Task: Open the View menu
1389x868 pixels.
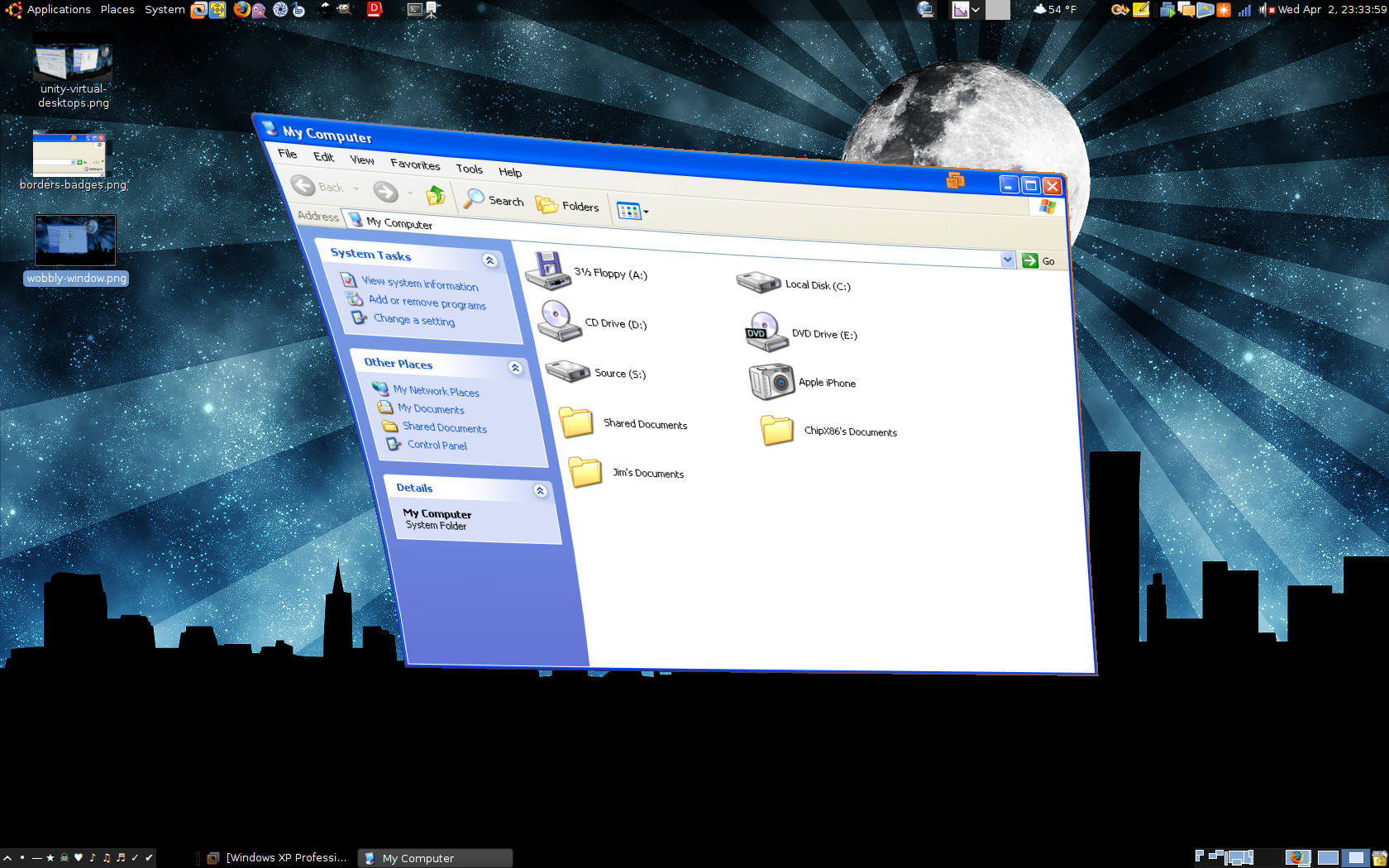Action: coord(362,160)
